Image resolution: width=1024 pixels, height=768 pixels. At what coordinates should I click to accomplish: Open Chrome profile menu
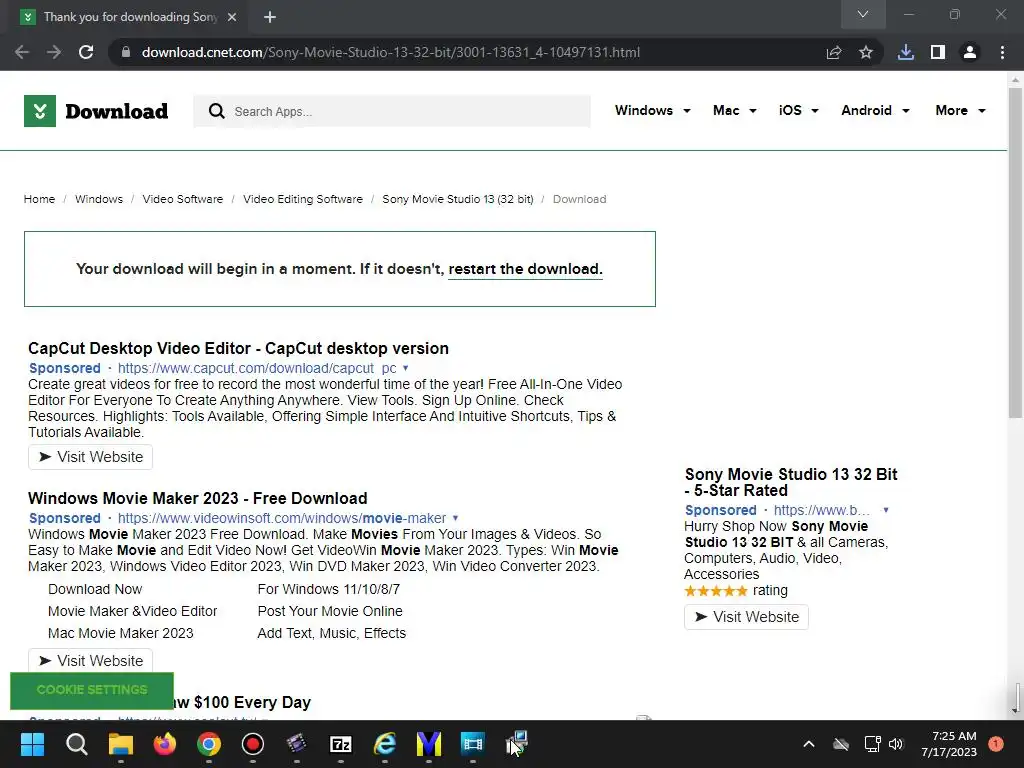970,52
